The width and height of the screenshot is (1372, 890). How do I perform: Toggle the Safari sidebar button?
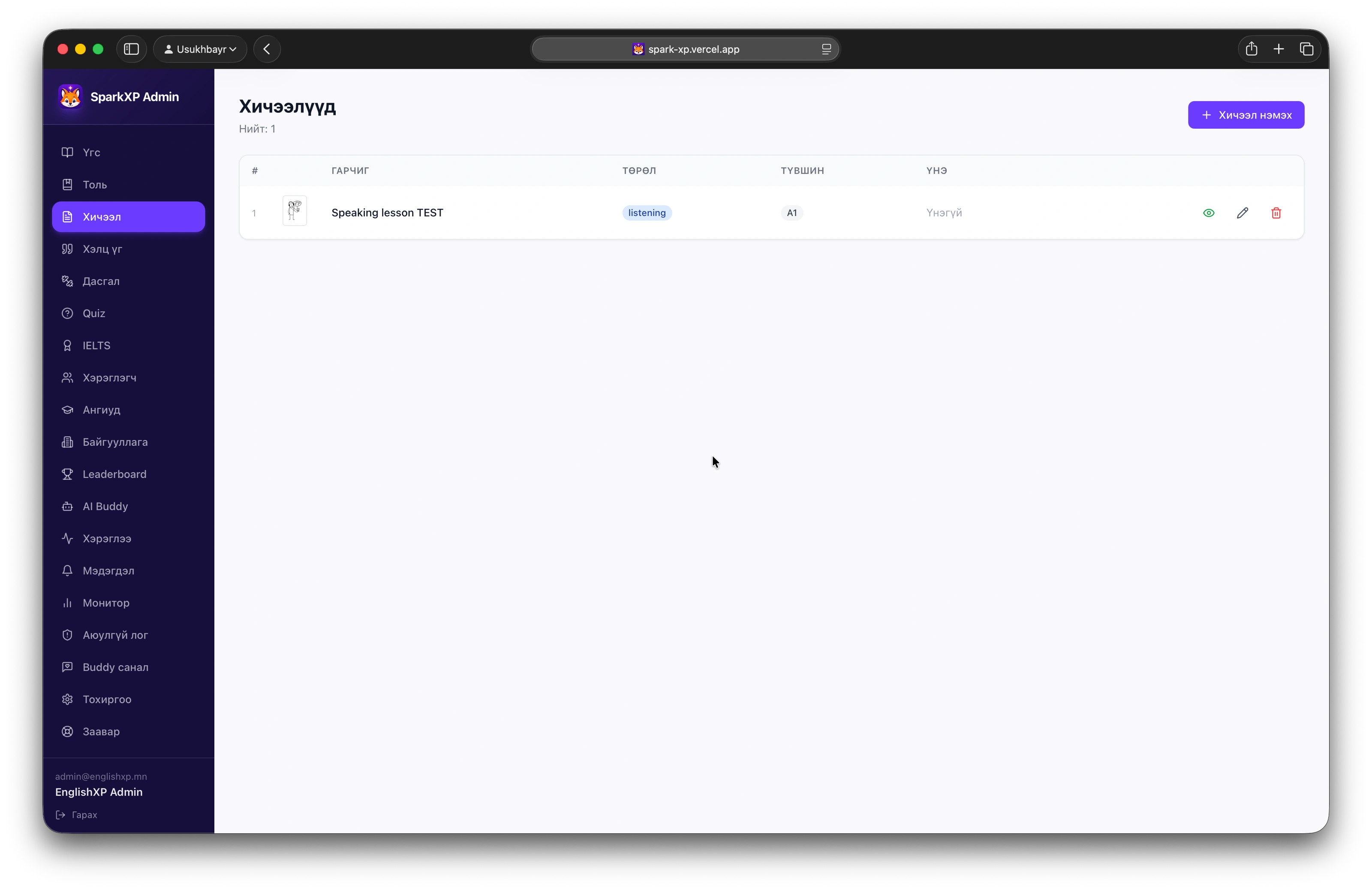(x=132, y=49)
